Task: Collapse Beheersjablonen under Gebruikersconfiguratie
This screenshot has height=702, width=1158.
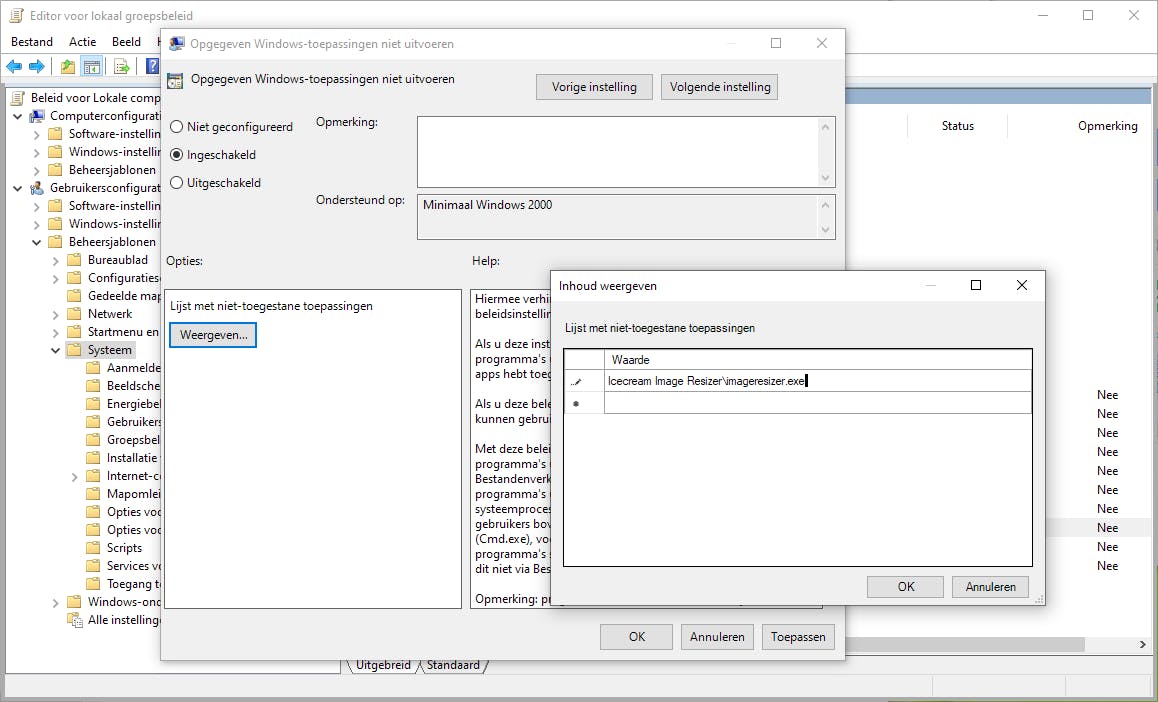Action: [36, 242]
